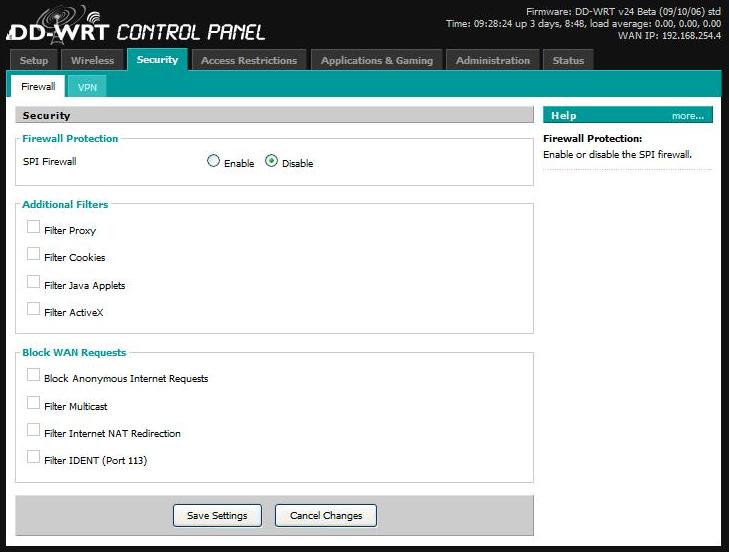Select the Firewall sub-tab
The width and height of the screenshot is (729, 552).
(x=38, y=86)
